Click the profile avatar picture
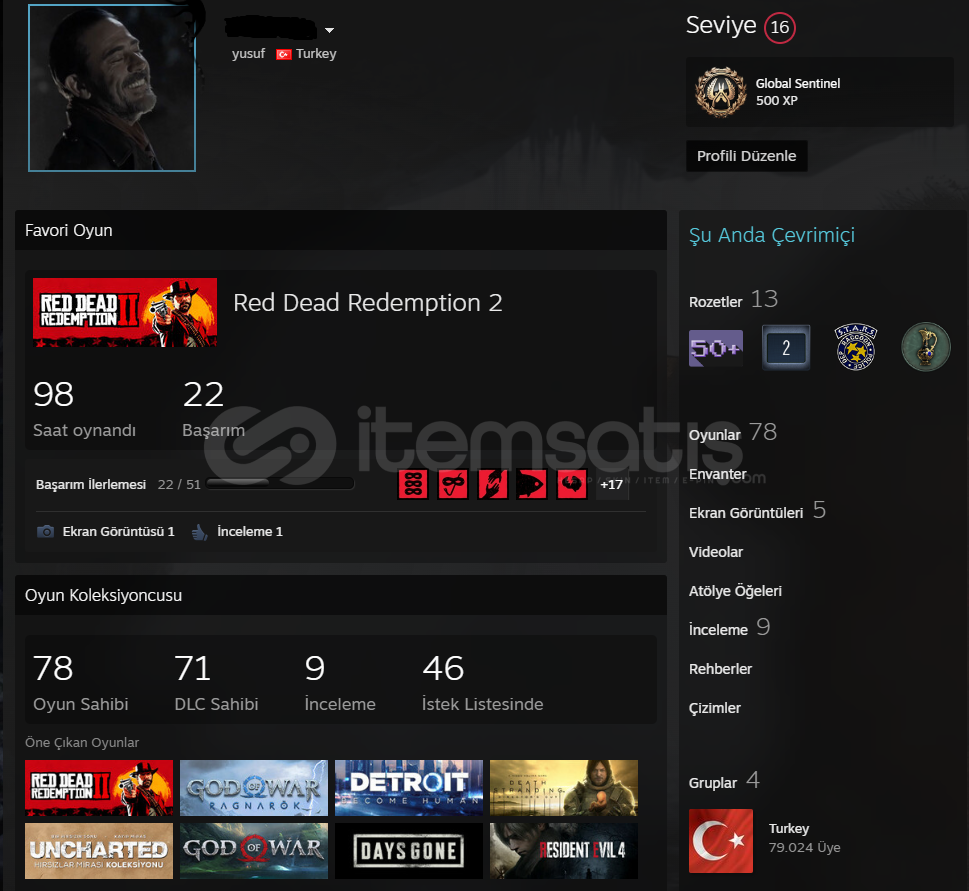 point(112,88)
